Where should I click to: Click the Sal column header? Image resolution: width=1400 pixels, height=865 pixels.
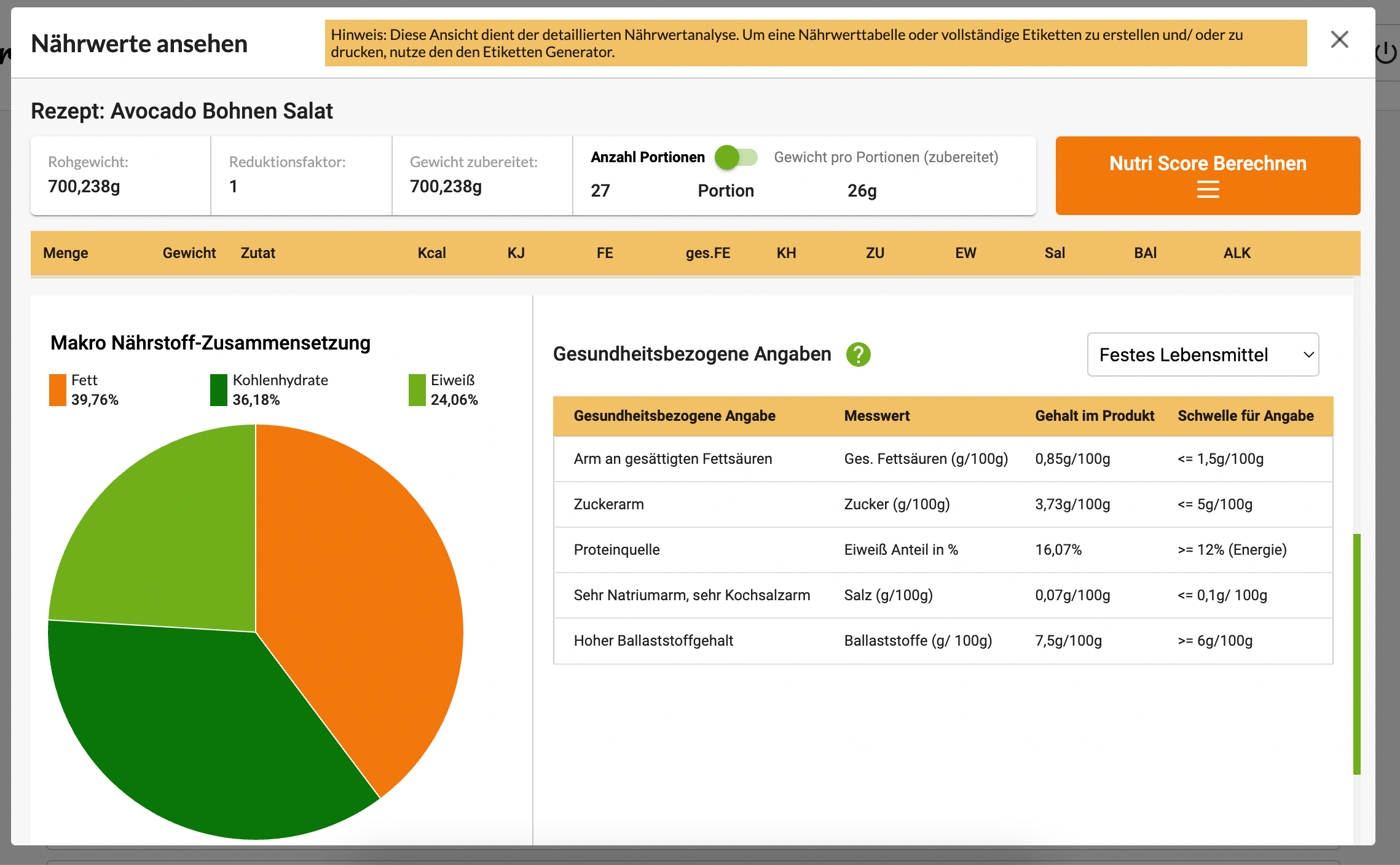point(1055,253)
